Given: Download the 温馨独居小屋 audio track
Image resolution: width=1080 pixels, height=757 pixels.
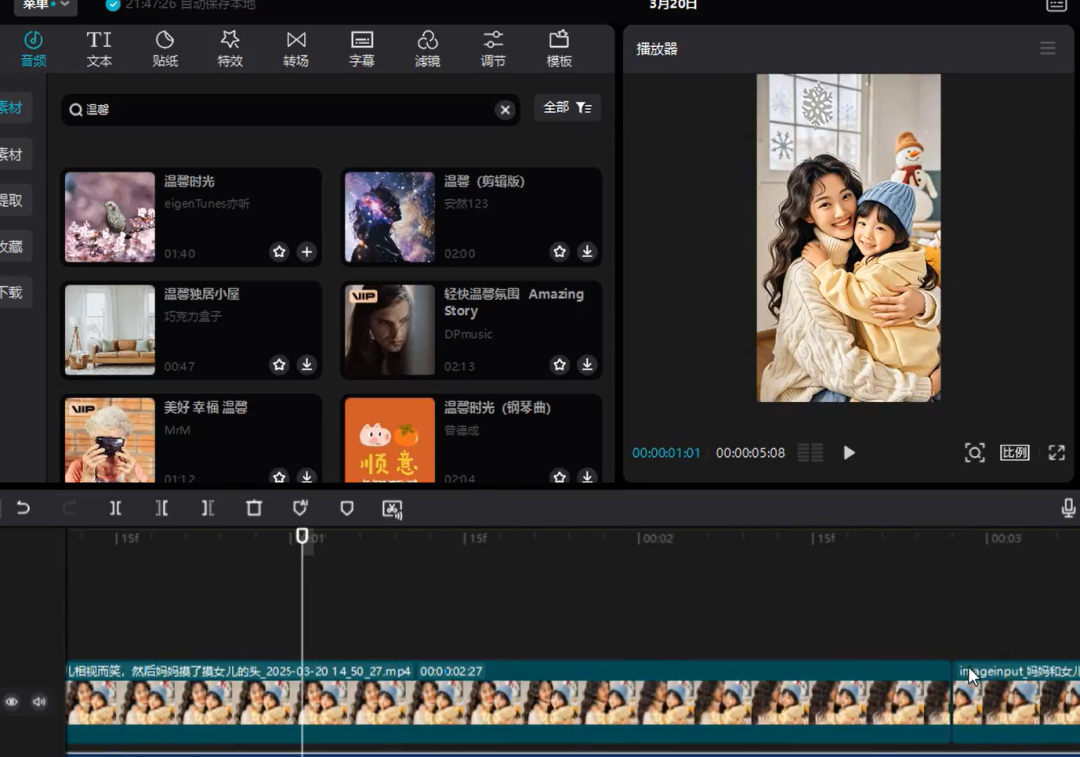Looking at the screenshot, I should (307, 365).
